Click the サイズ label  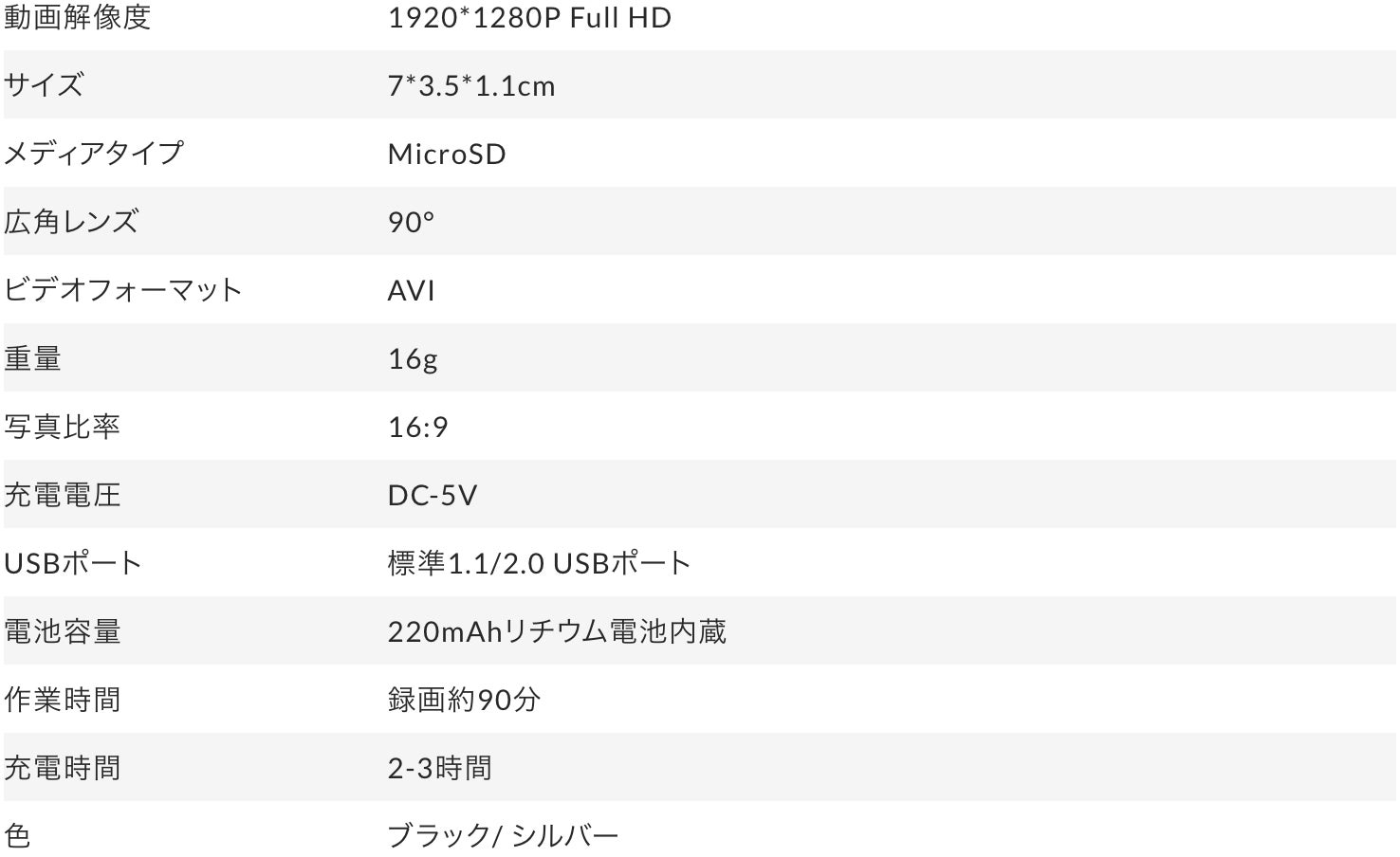(44, 85)
